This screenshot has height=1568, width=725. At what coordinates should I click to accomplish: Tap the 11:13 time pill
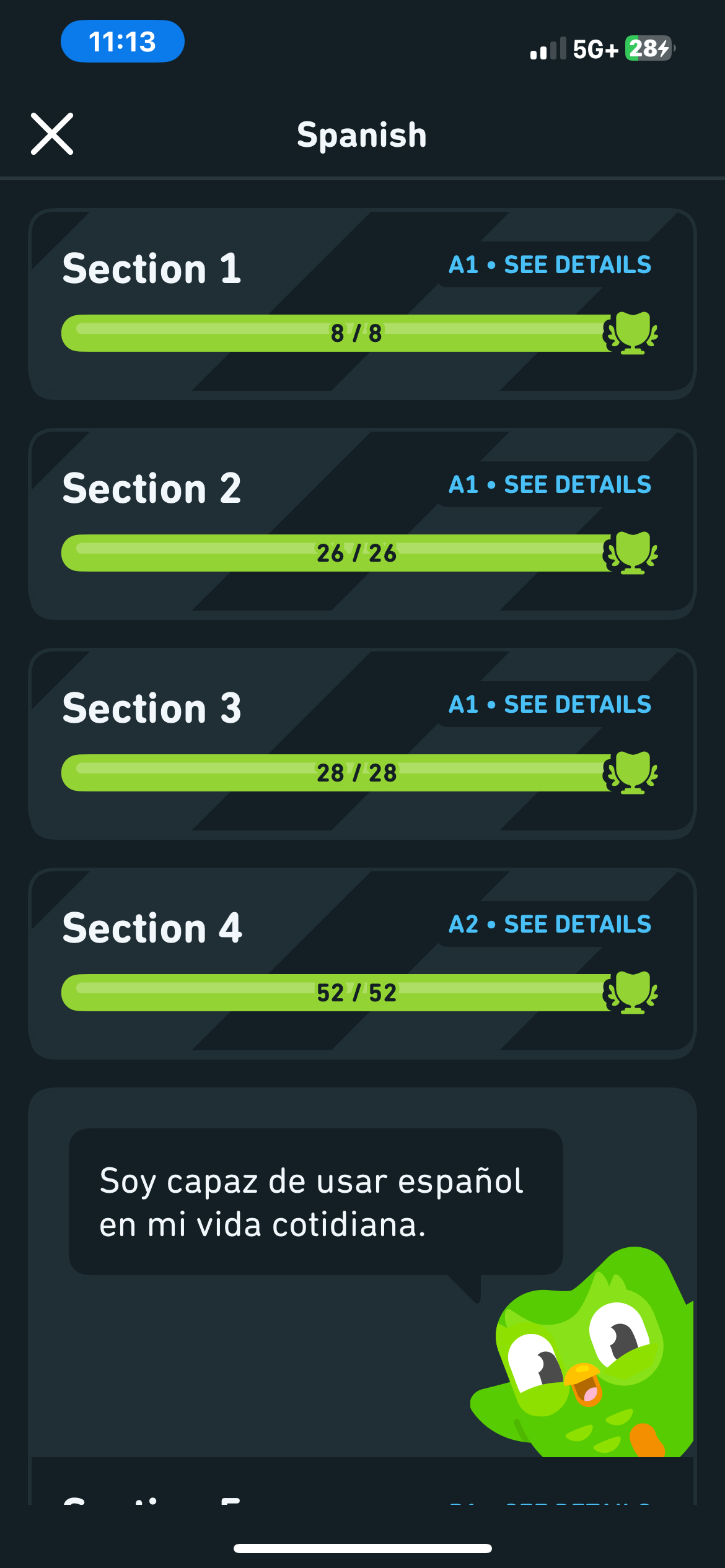[x=122, y=41]
